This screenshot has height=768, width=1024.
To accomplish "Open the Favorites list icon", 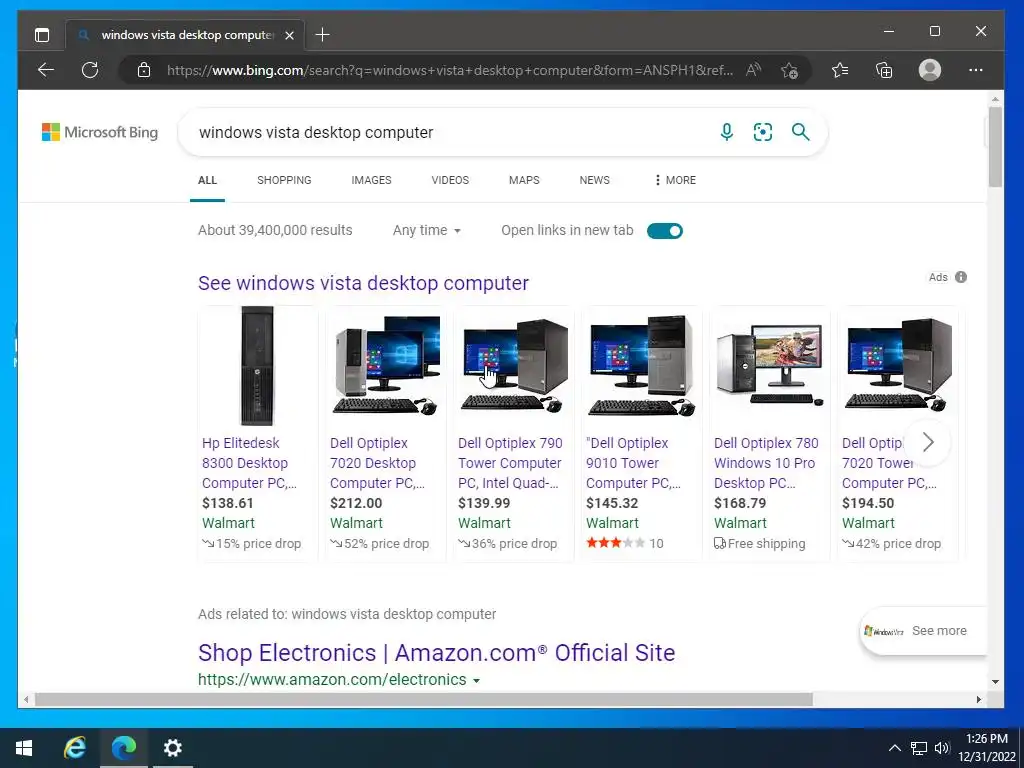I will [x=840, y=70].
